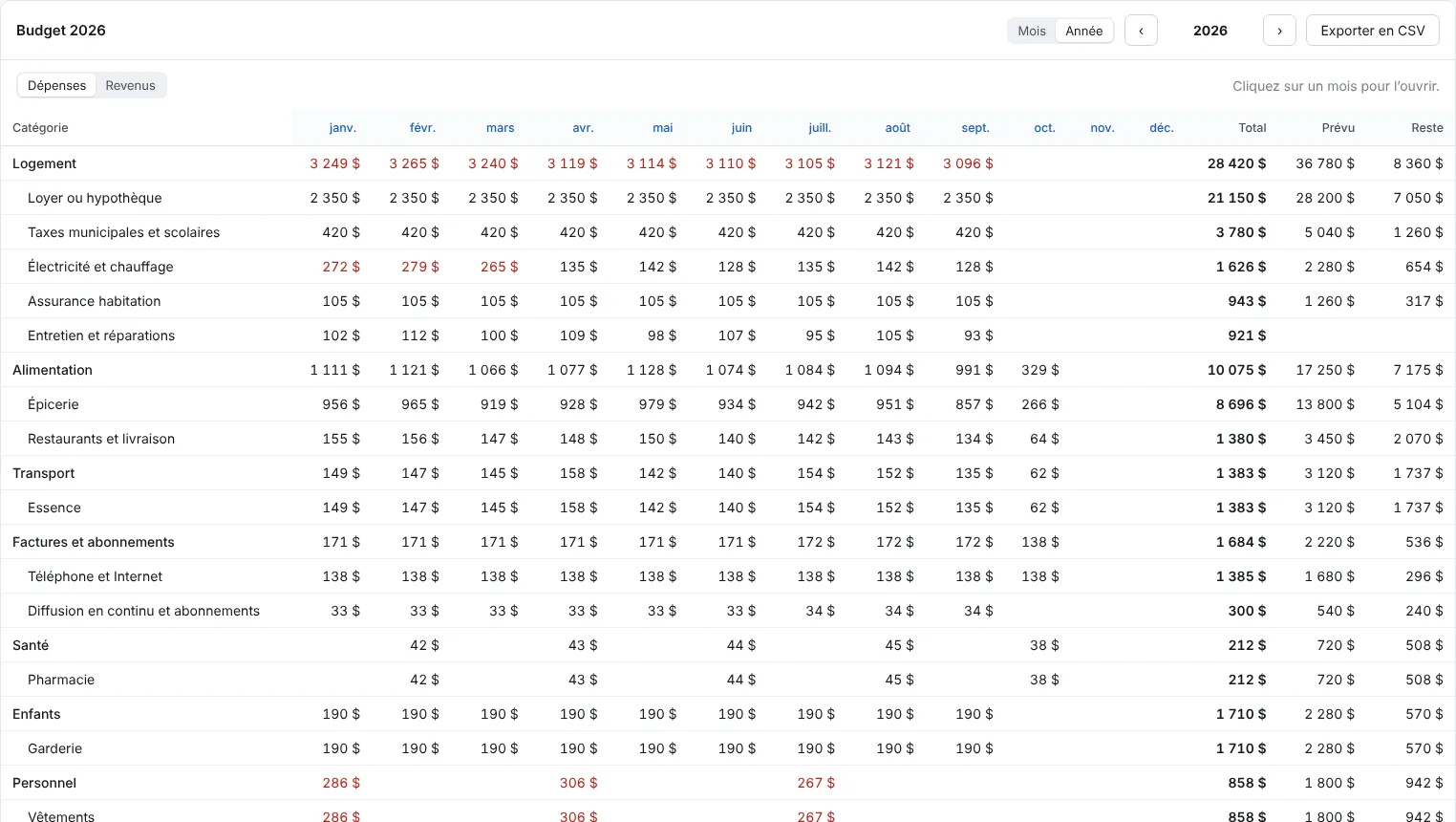
Task: Select the Assurance habitation row label
Action: coord(95,301)
